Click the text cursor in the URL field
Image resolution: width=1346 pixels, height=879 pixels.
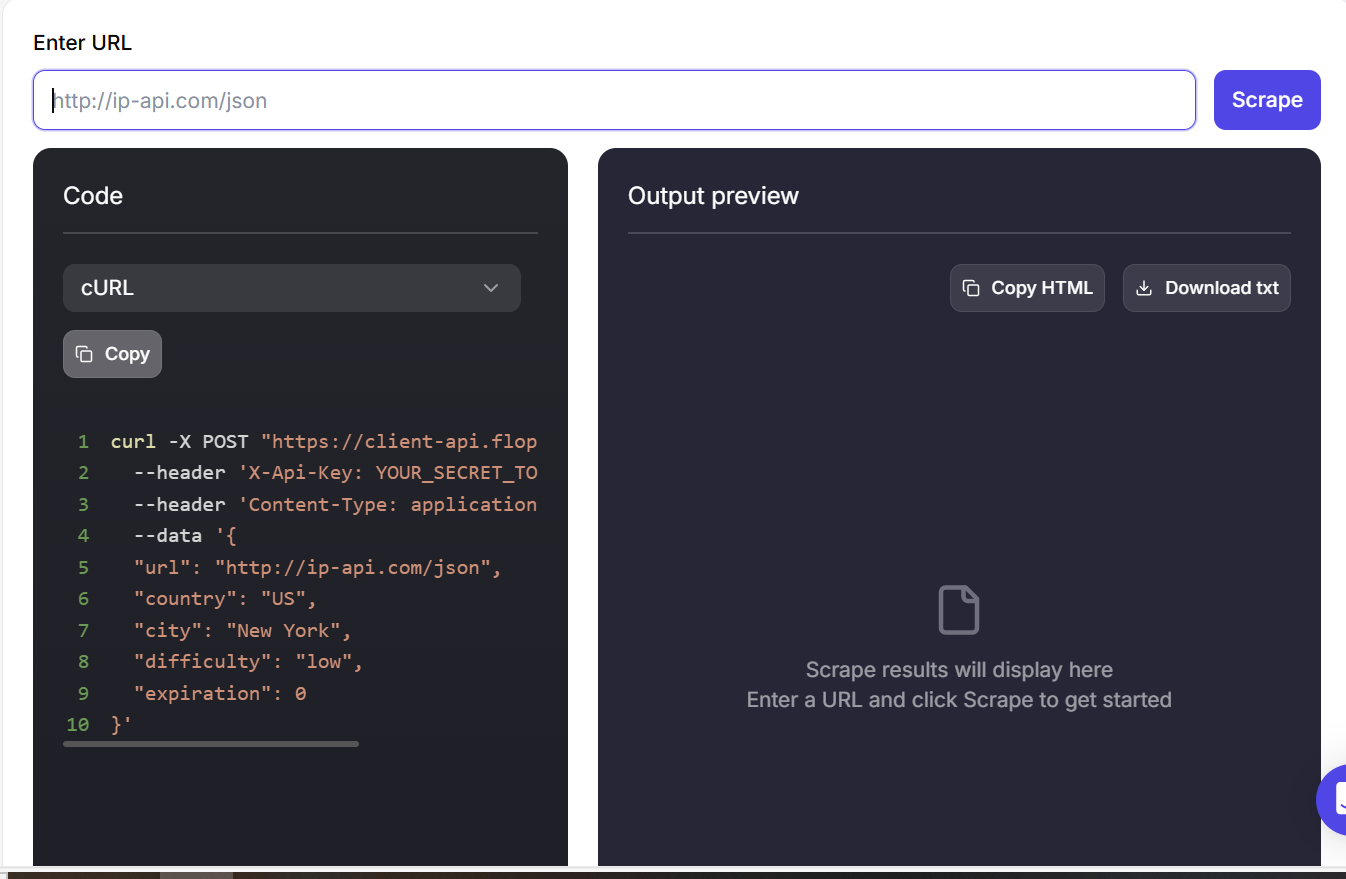[x=52, y=100]
